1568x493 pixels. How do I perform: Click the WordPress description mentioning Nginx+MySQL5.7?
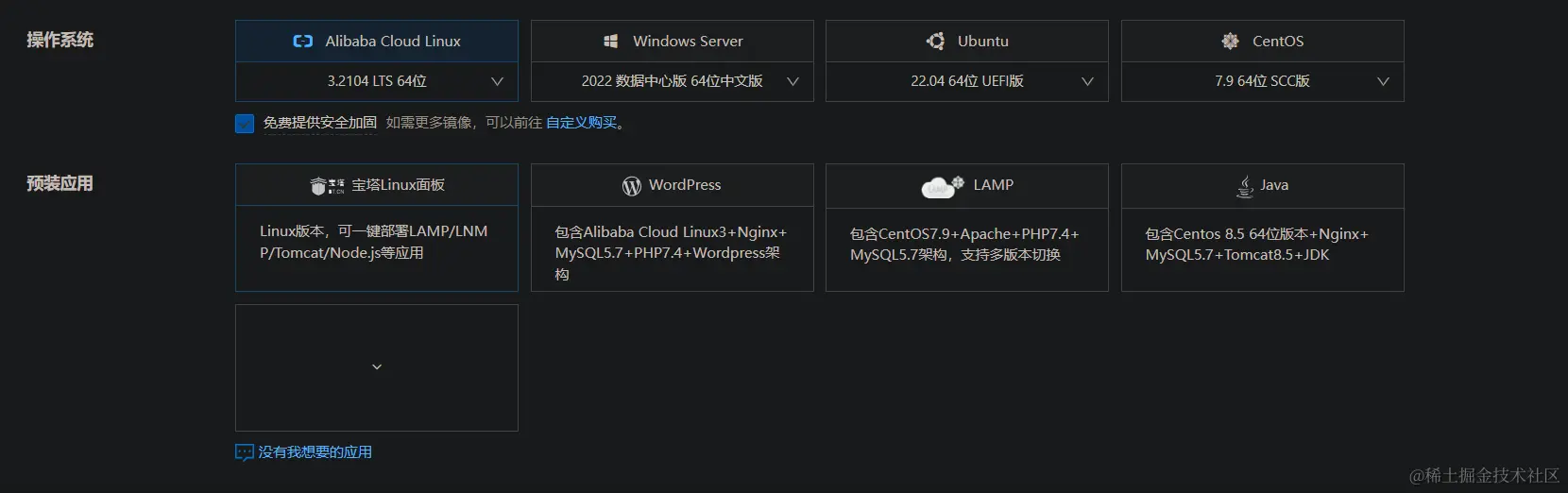pos(671,253)
